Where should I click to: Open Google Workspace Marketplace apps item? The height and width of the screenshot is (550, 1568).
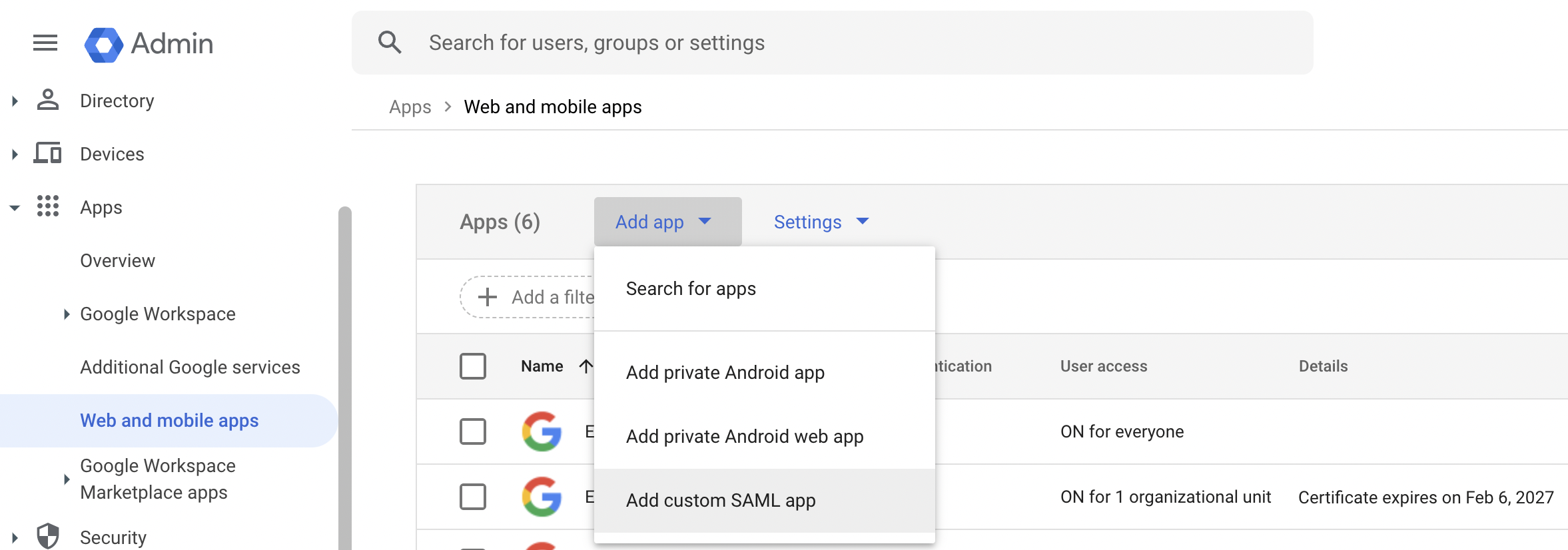tap(158, 479)
